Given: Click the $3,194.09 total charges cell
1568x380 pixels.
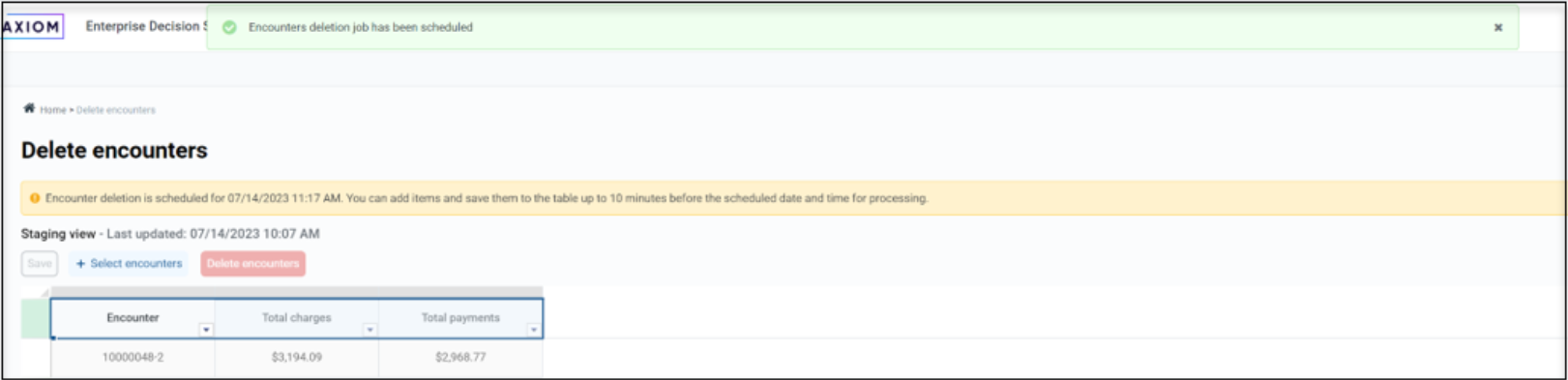Looking at the screenshot, I should [x=297, y=358].
